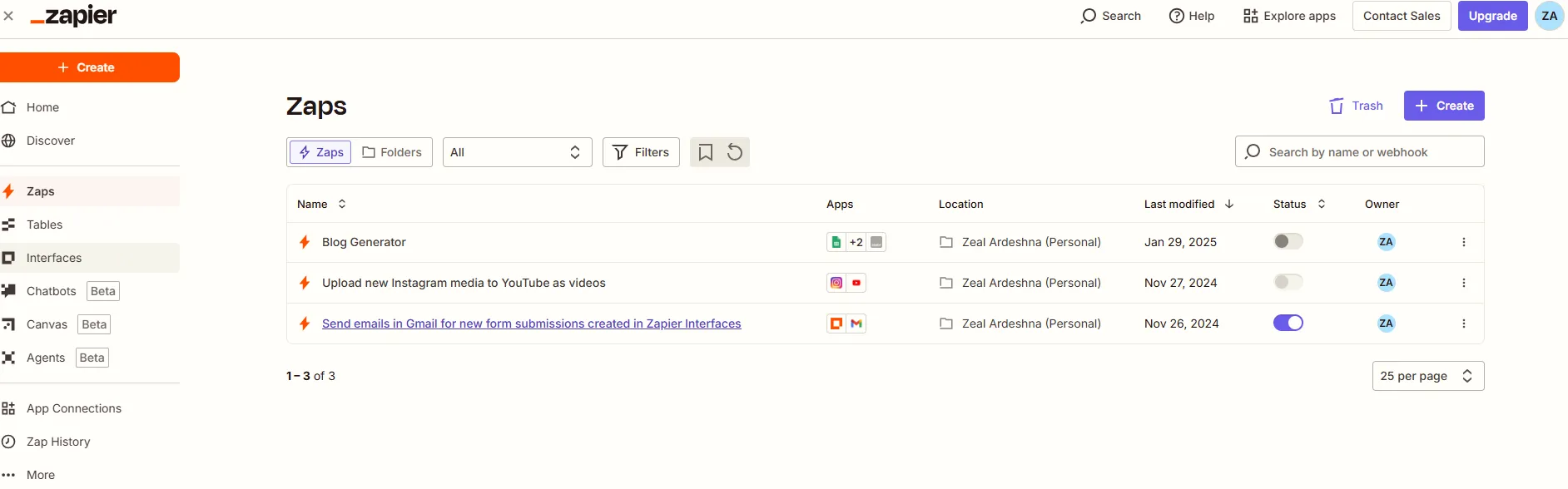Click the Gmail app icon
1568x489 pixels.
[856, 324]
